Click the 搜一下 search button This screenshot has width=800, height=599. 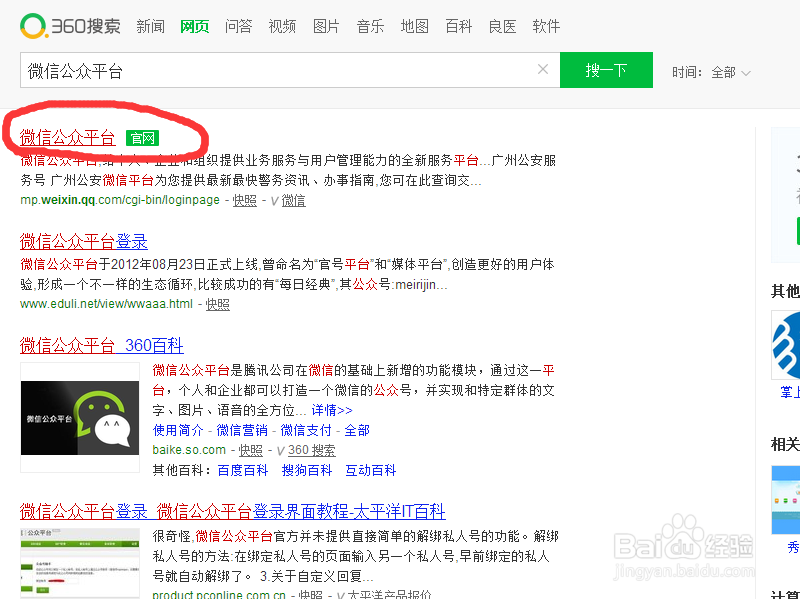[606, 70]
